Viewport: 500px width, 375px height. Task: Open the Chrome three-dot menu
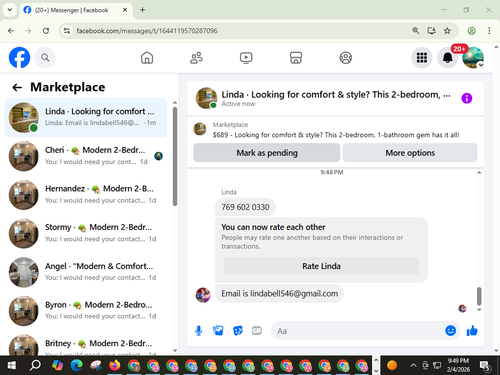[x=489, y=31]
